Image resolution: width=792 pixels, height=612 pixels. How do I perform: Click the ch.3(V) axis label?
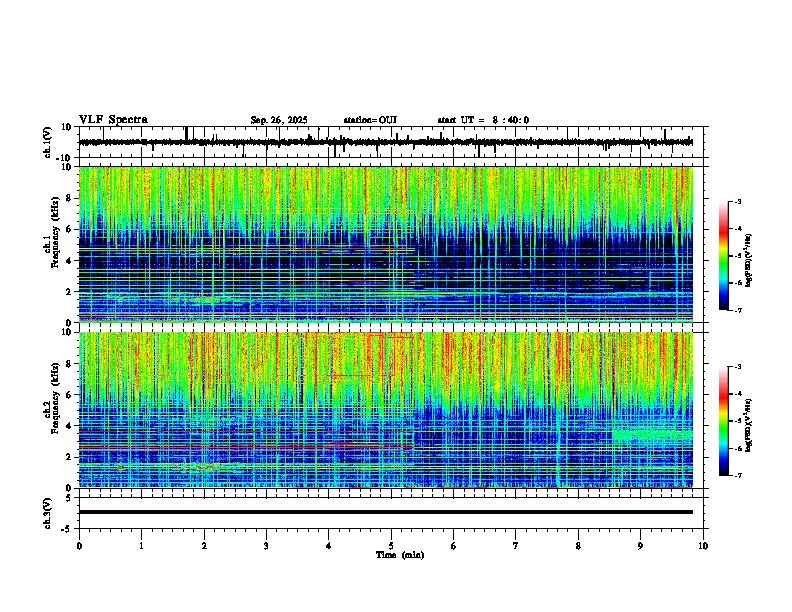pos(48,513)
